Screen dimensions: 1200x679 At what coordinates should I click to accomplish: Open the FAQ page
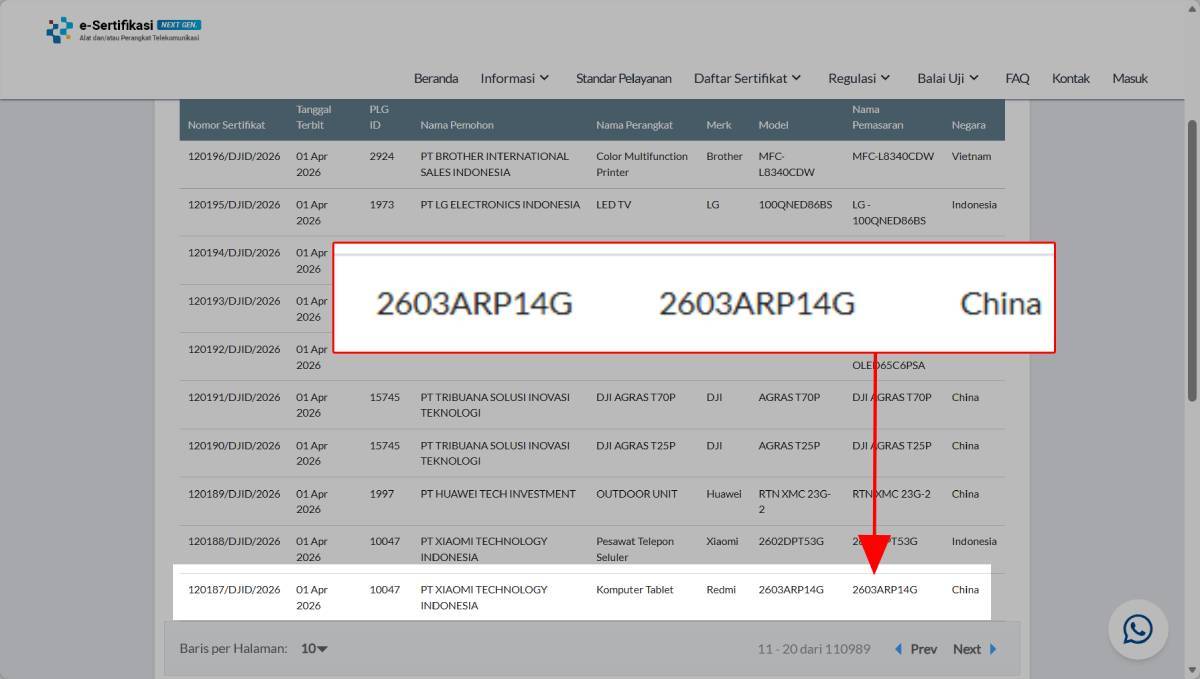1017,78
